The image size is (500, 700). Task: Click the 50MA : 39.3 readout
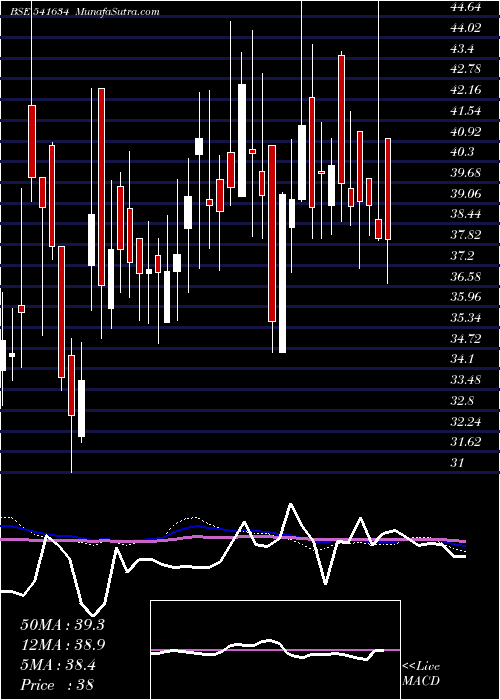point(62,625)
